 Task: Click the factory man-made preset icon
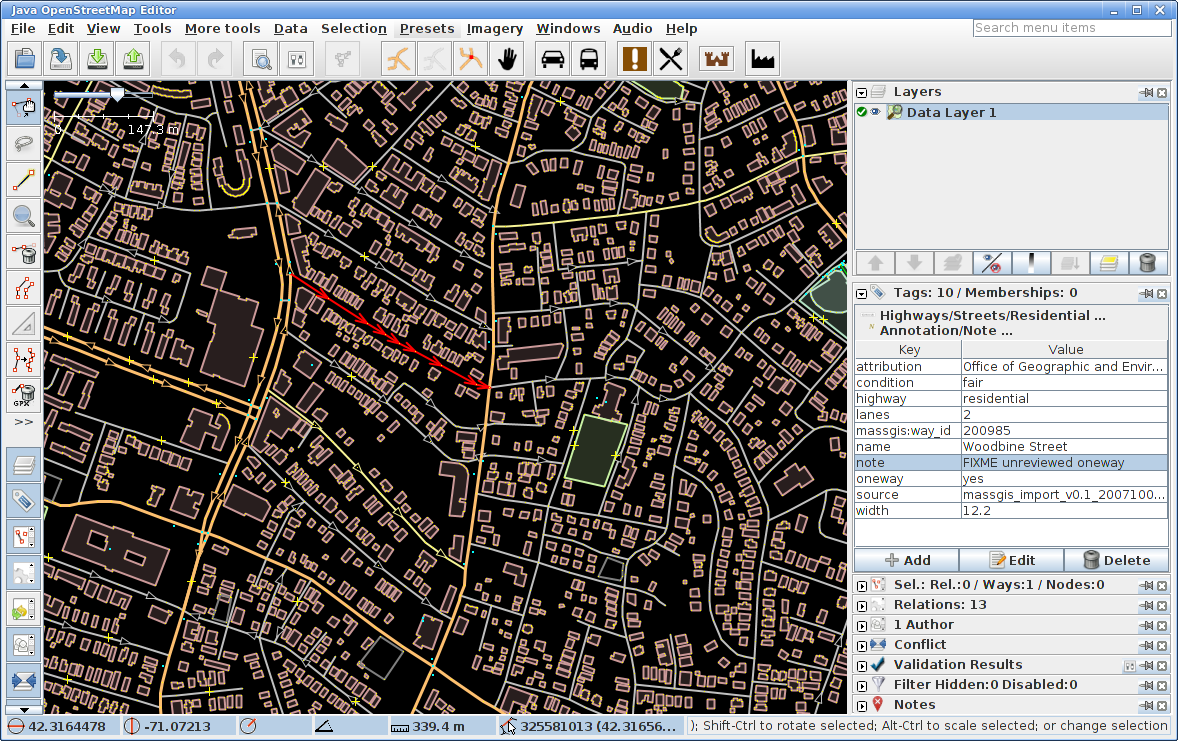click(x=762, y=59)
